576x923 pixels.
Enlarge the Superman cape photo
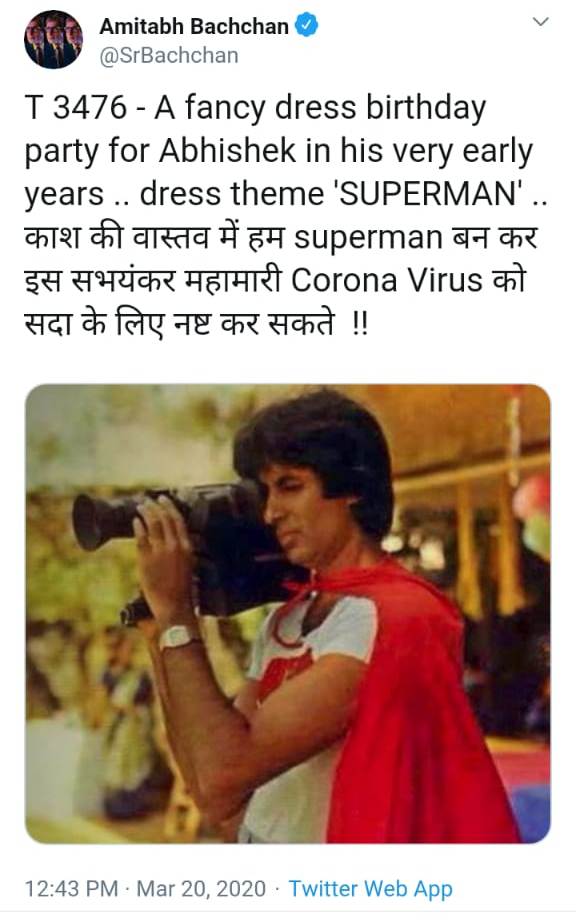[288, 613]
